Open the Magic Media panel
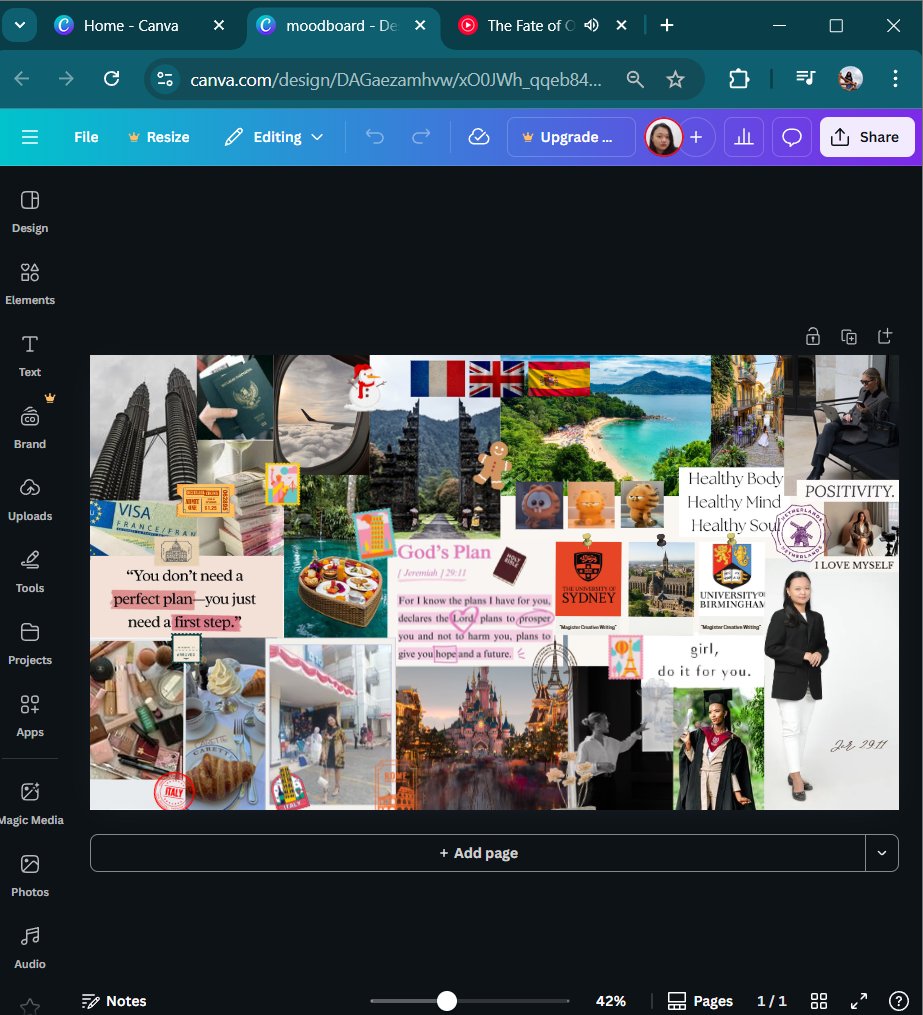The height and width of the screenshot is (1015, 923). pyautogui.click(x=30, y=803)
